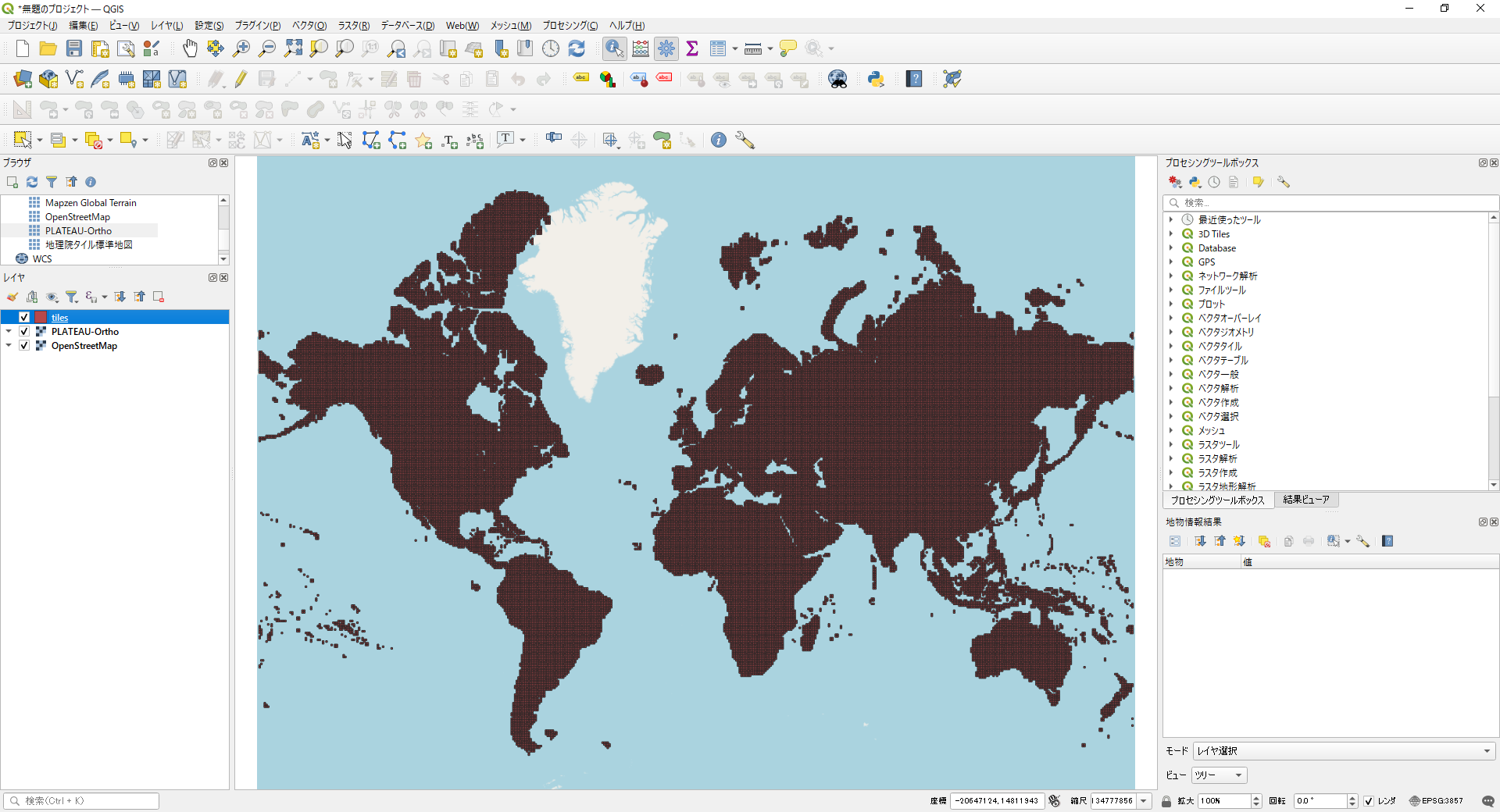Select the Pan Map hand tool
Viewport: 1500px width, 812px height.
[x=190, y=48]
